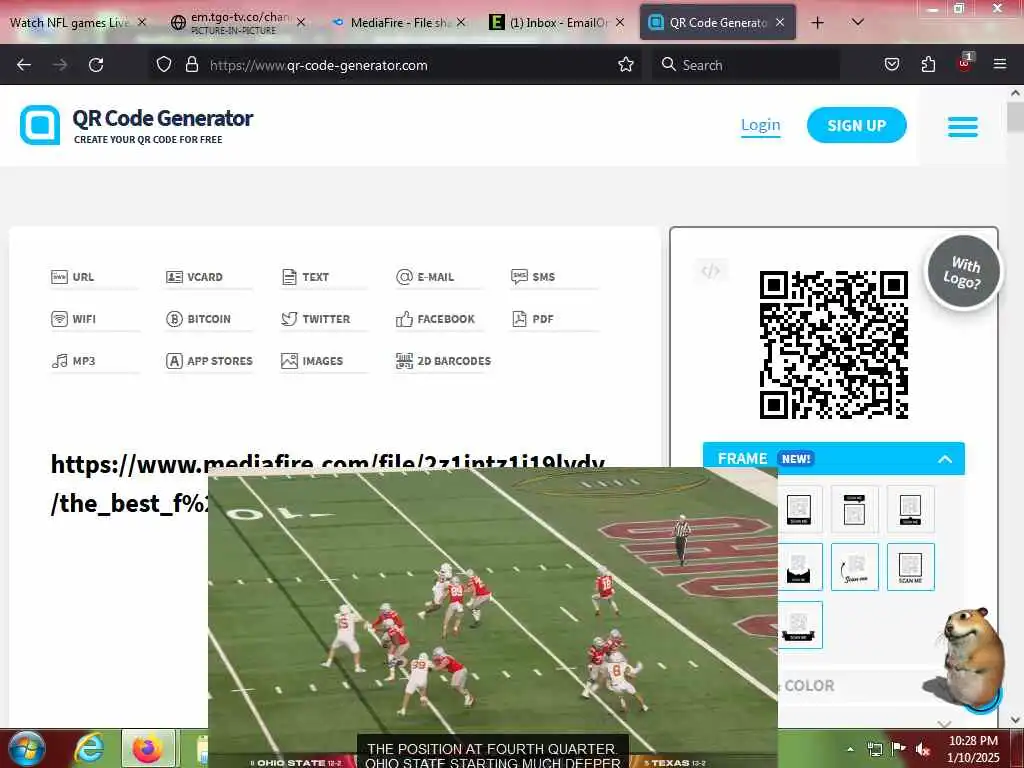Open a new browser tab

tap(817, 23)
